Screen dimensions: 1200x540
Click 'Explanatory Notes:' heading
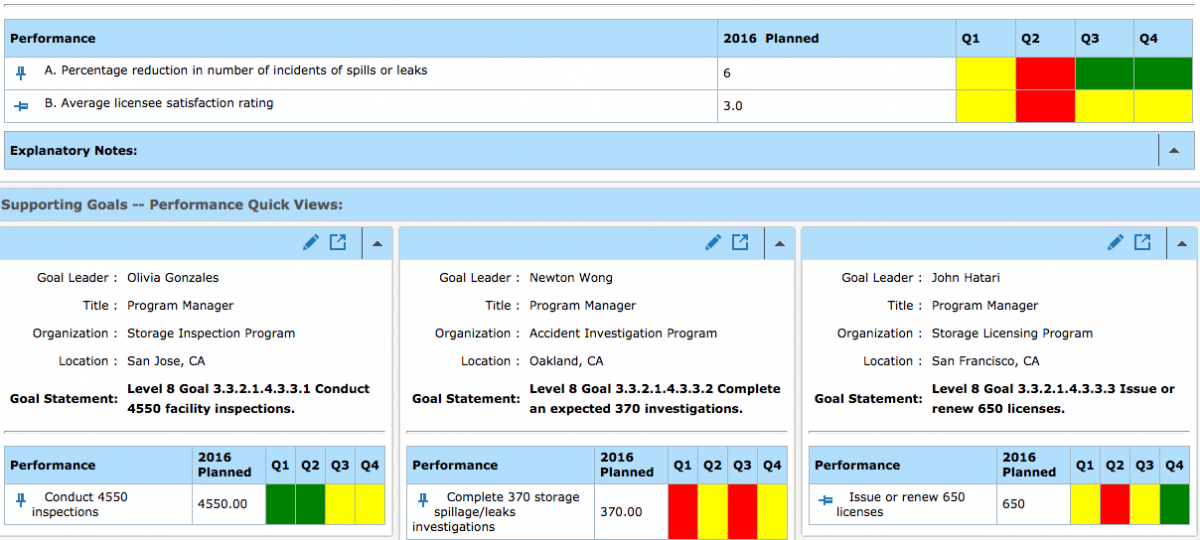(x=73, y=150)
